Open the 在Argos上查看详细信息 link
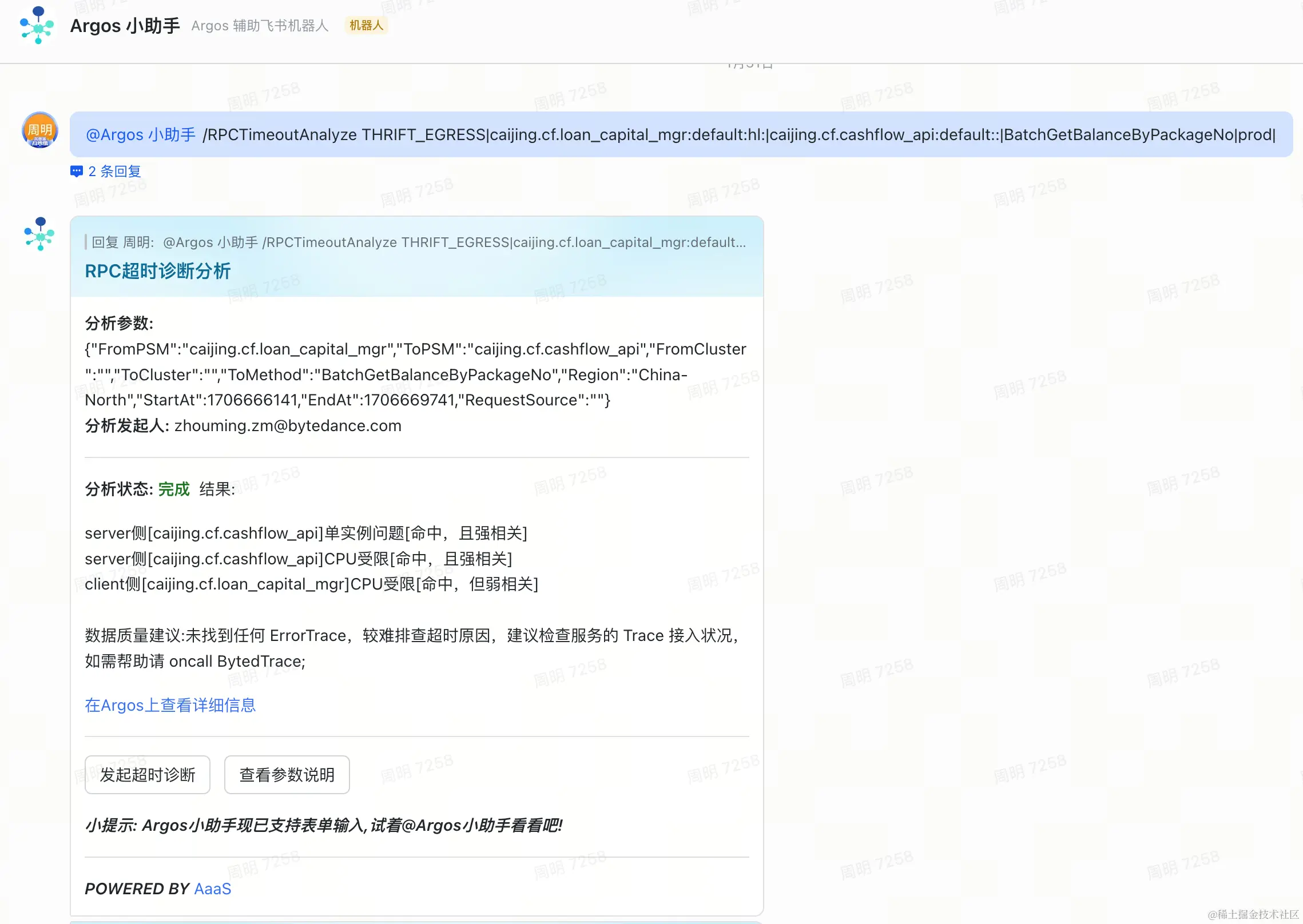Image resolution: width=1303 pixels, height=924 pixels. pyautogui.click(x=170, y=705)
